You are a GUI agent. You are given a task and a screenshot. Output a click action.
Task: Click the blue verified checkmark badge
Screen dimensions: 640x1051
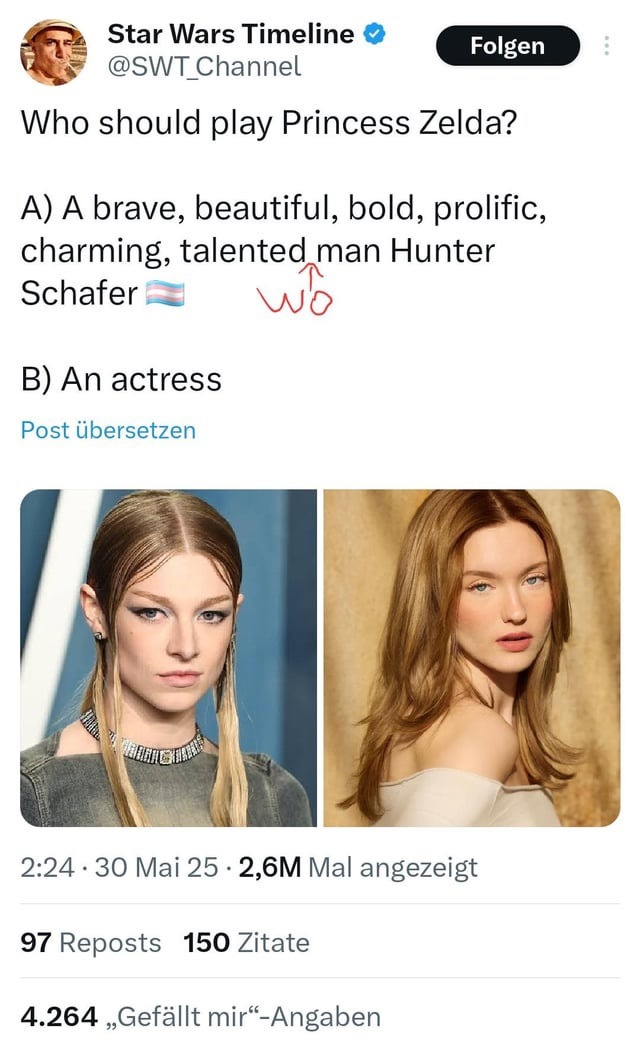pos(375,34)
